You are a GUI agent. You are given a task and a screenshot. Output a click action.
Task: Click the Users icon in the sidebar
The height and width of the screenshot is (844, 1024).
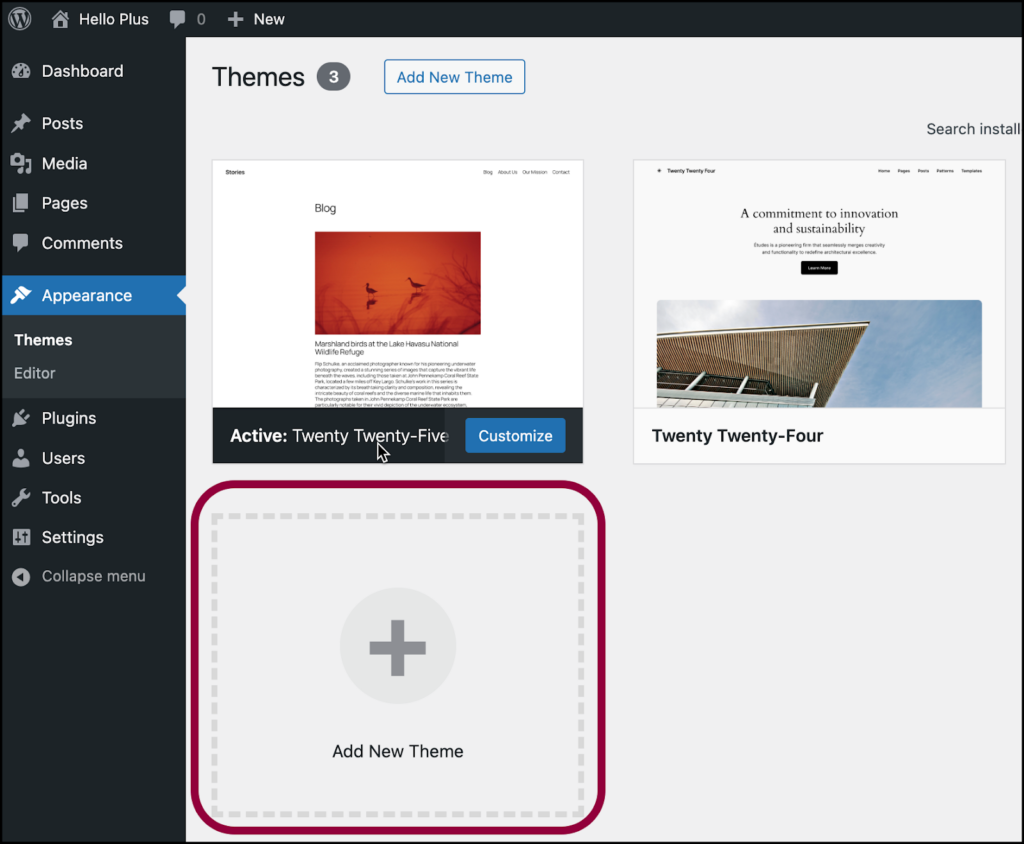22,458
